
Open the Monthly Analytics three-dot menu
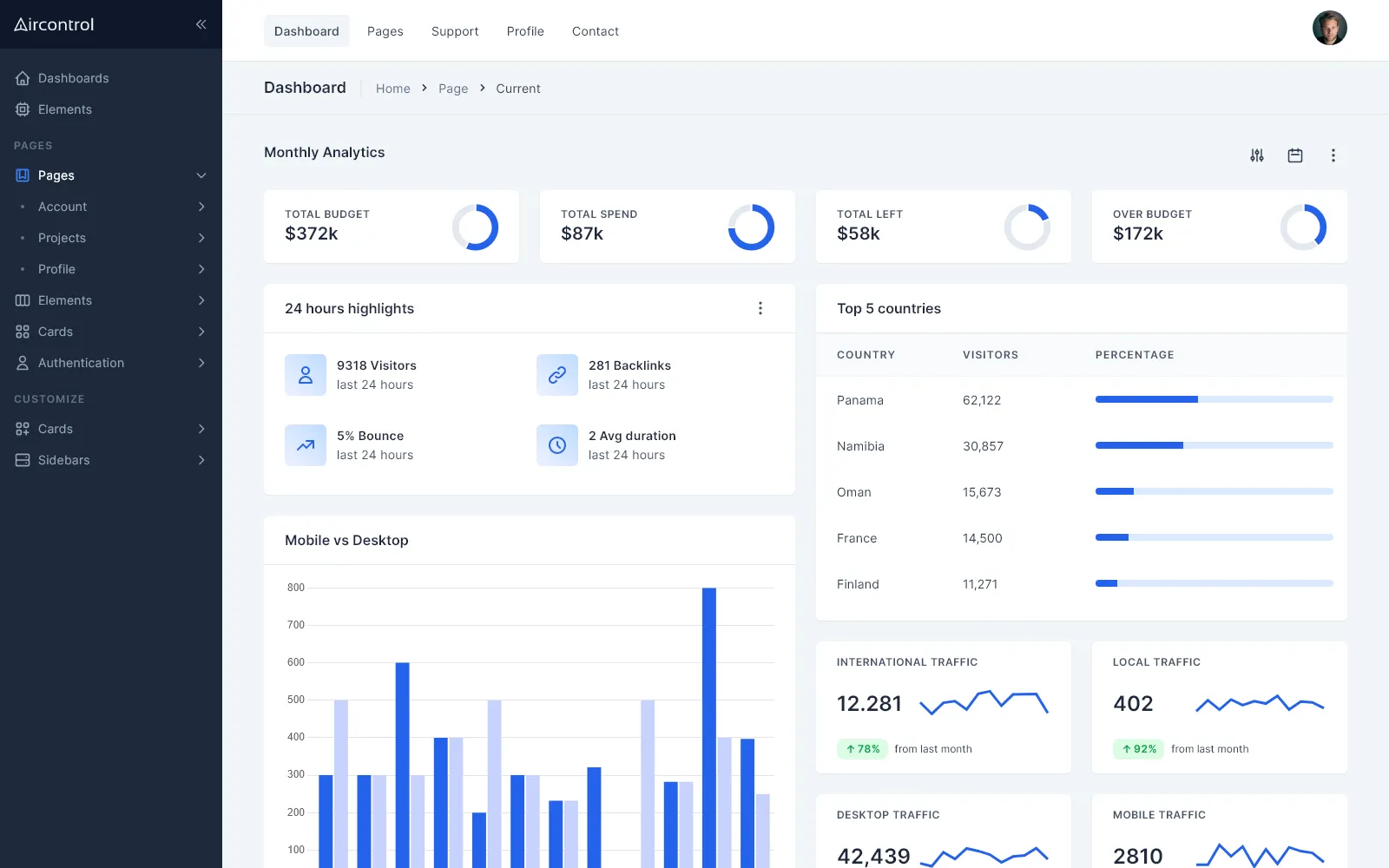[1333, 155]
